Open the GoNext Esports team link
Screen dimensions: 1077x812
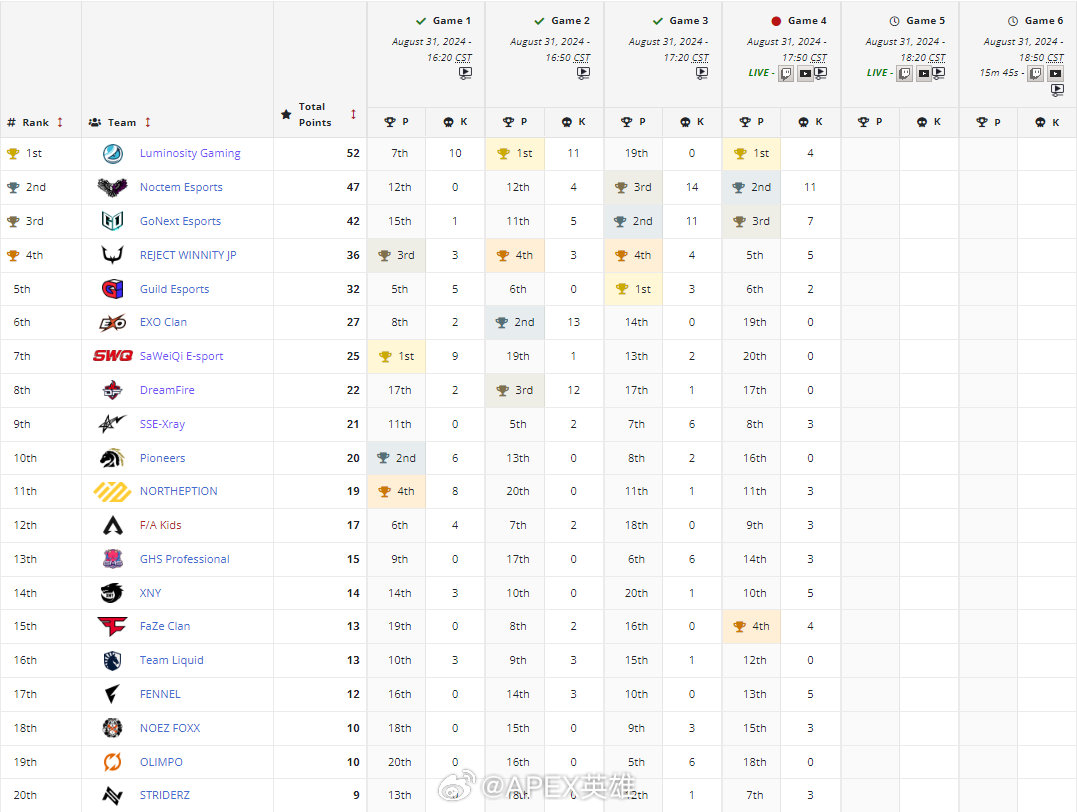tap(181, 221)
